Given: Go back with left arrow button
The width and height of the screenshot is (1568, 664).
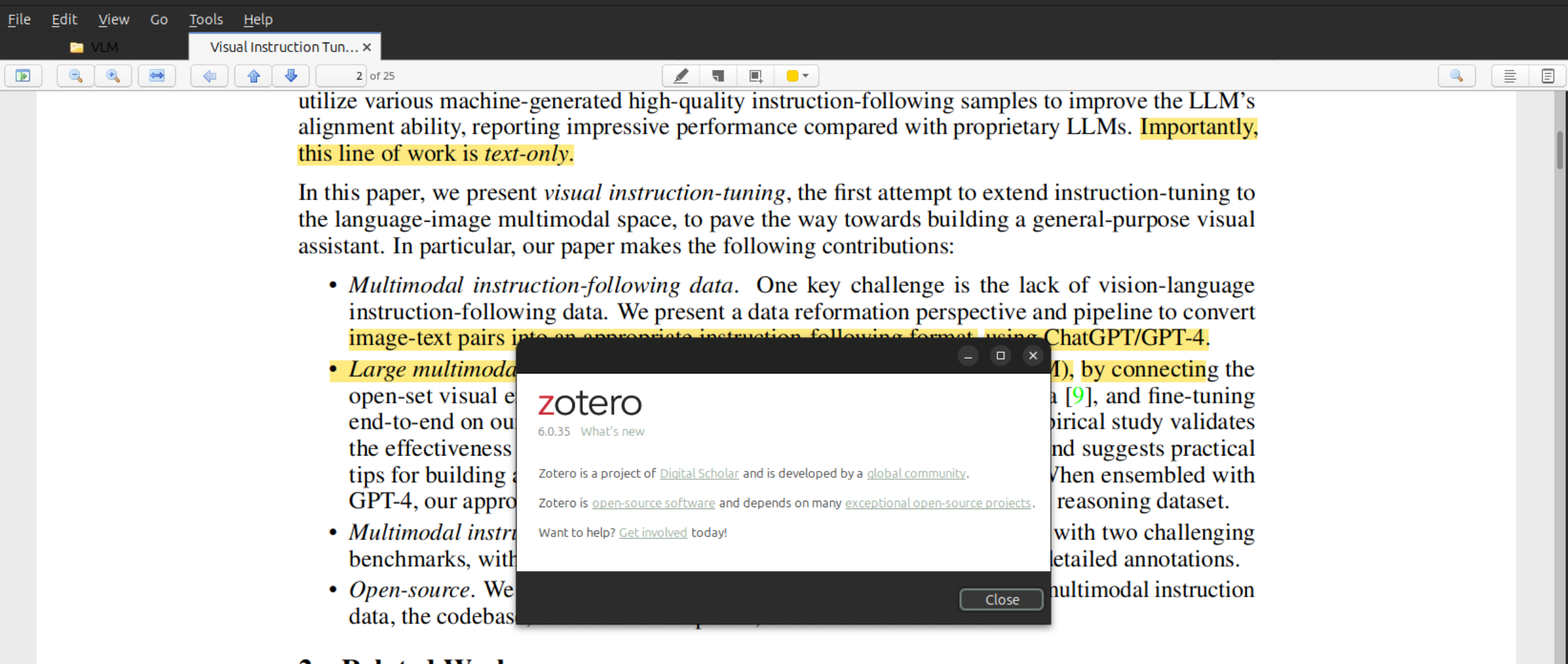Looking at the screenshot, I should [210, 76].
